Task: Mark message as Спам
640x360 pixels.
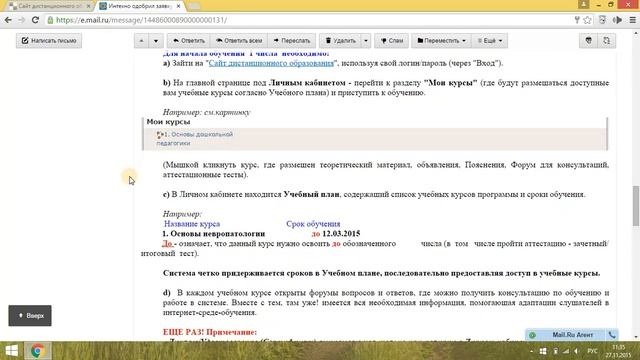Action: [x=392, y=41]
